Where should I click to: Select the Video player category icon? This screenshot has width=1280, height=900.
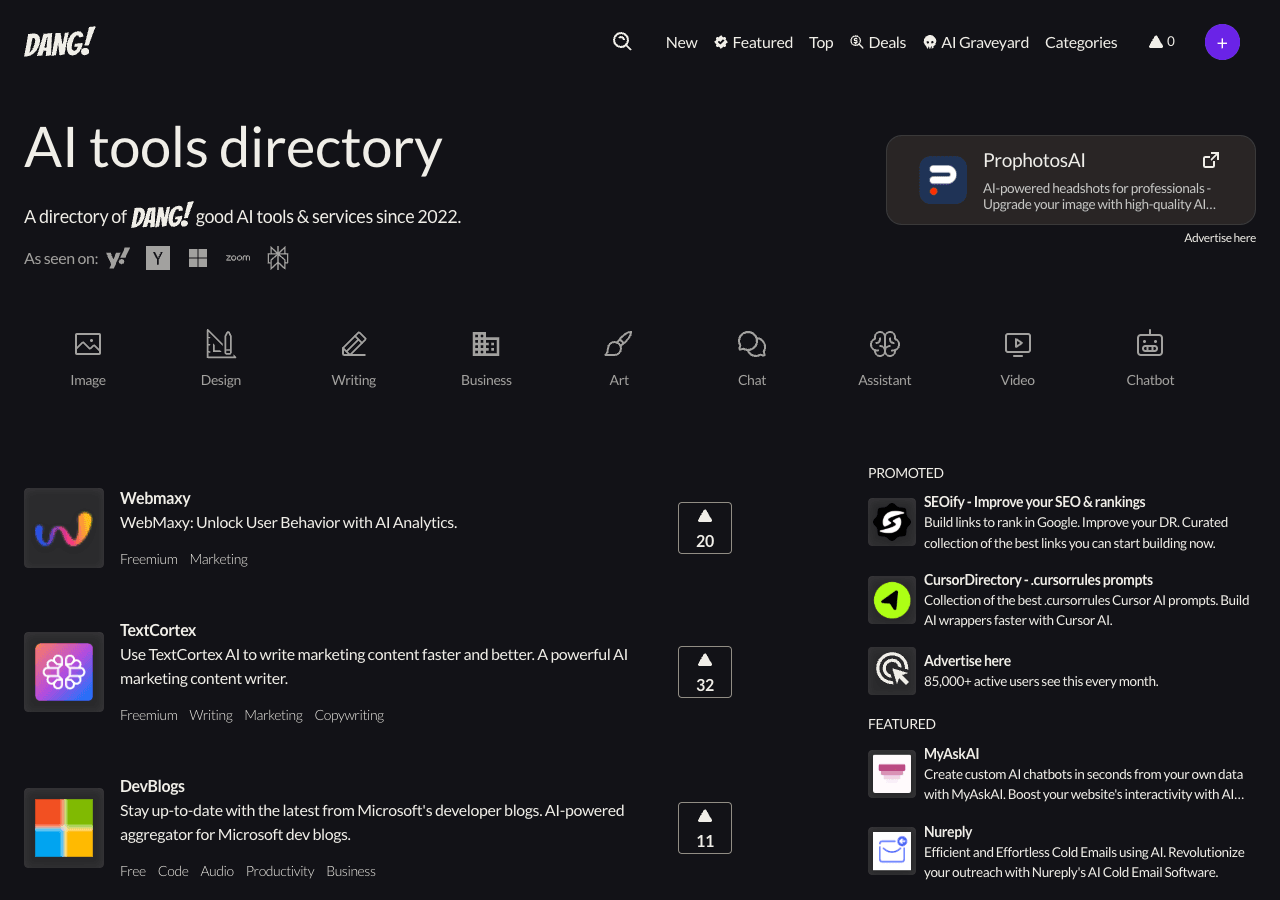pyautogui.click(x=1018, y=344)
